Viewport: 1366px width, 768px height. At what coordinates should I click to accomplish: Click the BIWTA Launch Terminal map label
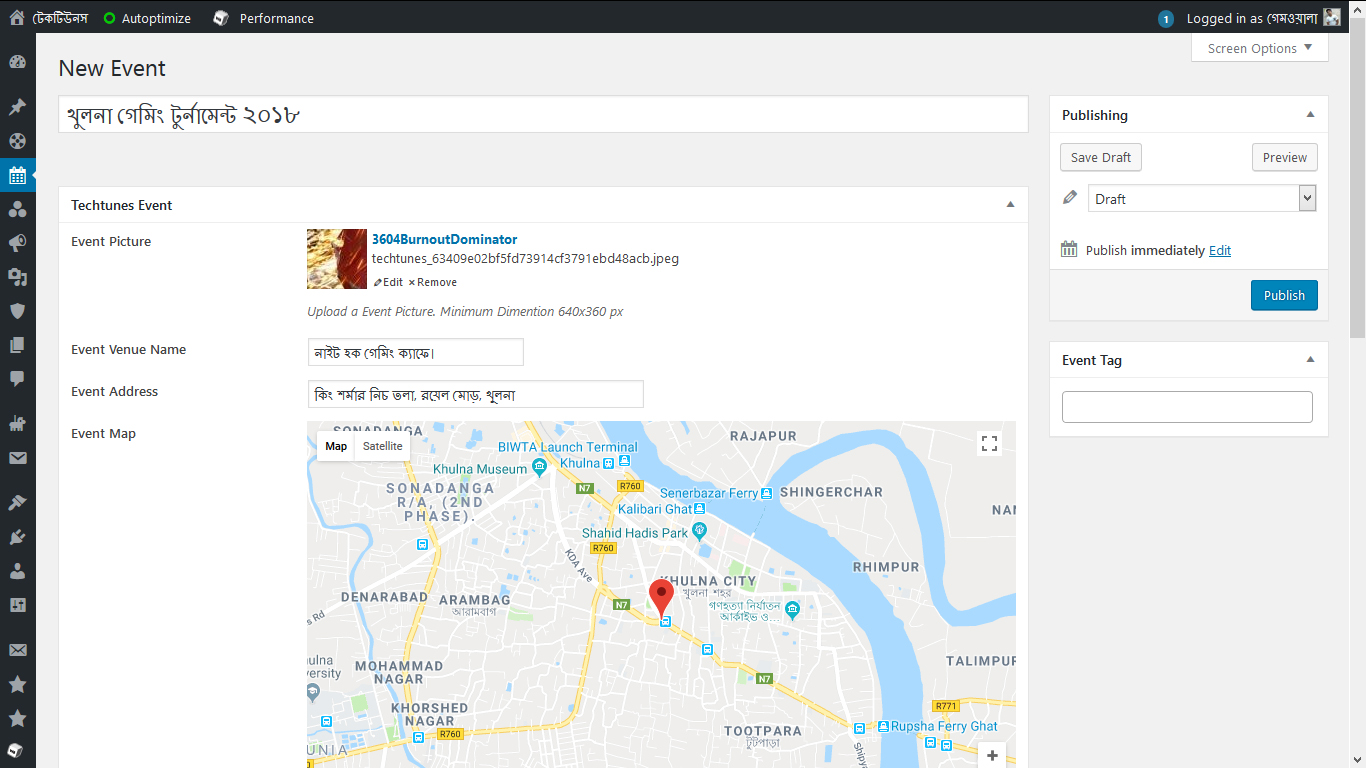[568, 447]
